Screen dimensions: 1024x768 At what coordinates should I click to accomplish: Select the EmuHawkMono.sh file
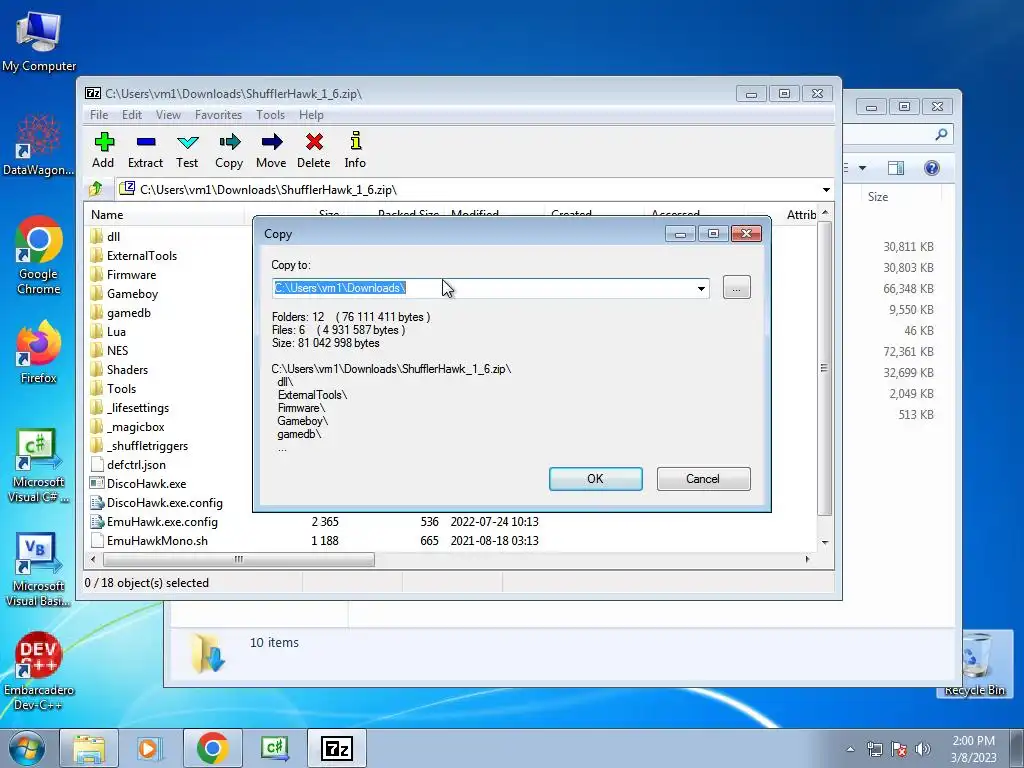149,540
